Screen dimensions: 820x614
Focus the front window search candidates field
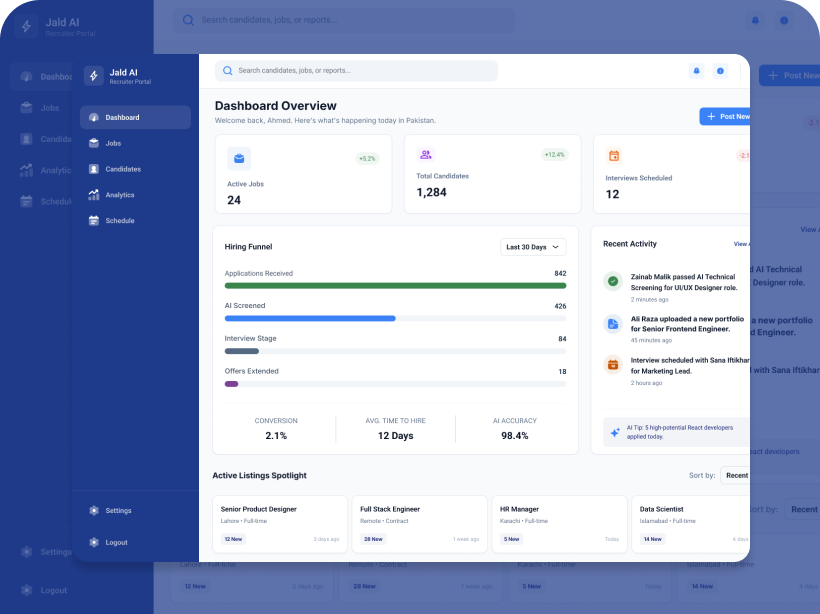pos(356,71)
